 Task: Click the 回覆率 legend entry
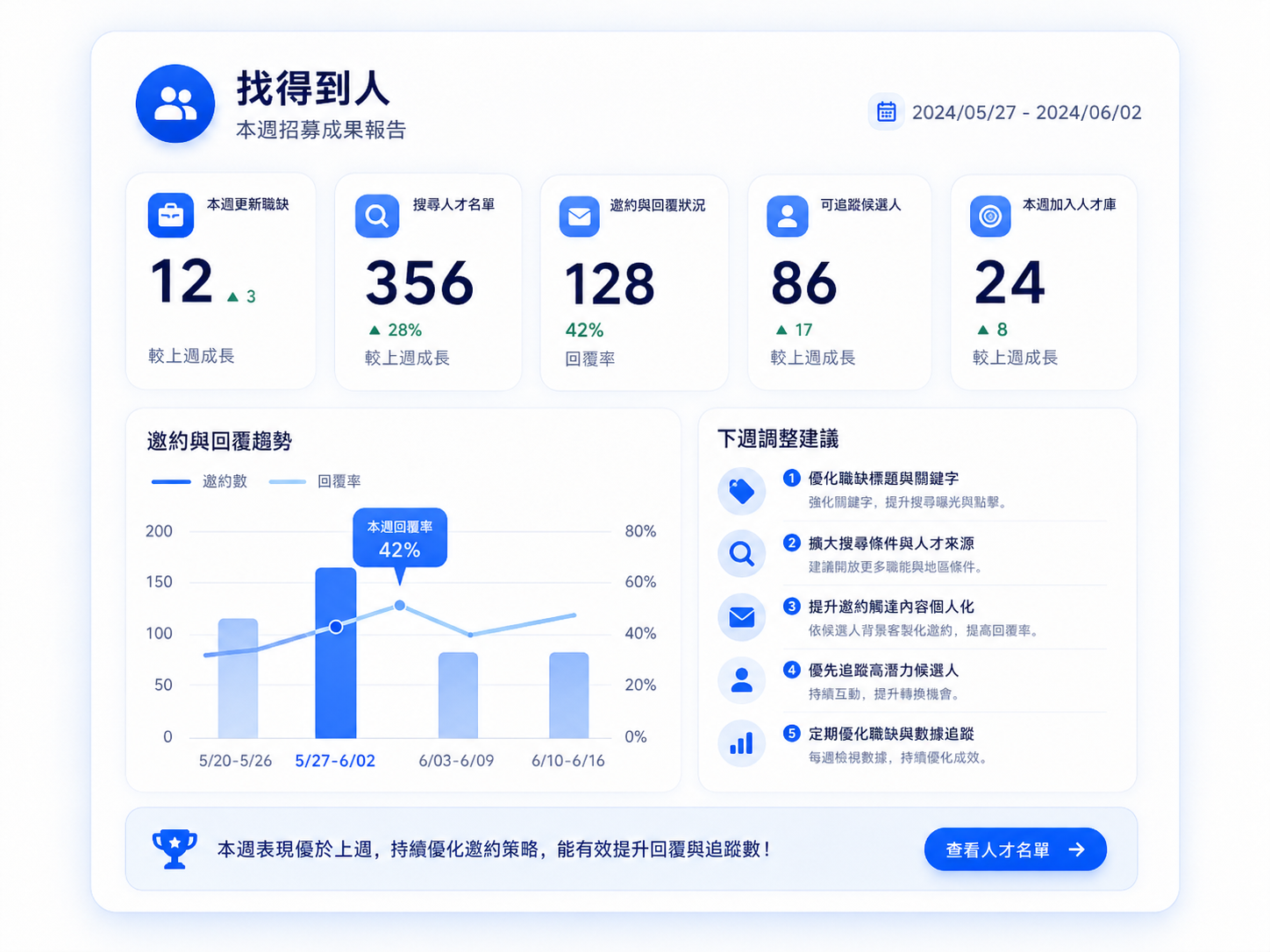(x=315, y=481)
